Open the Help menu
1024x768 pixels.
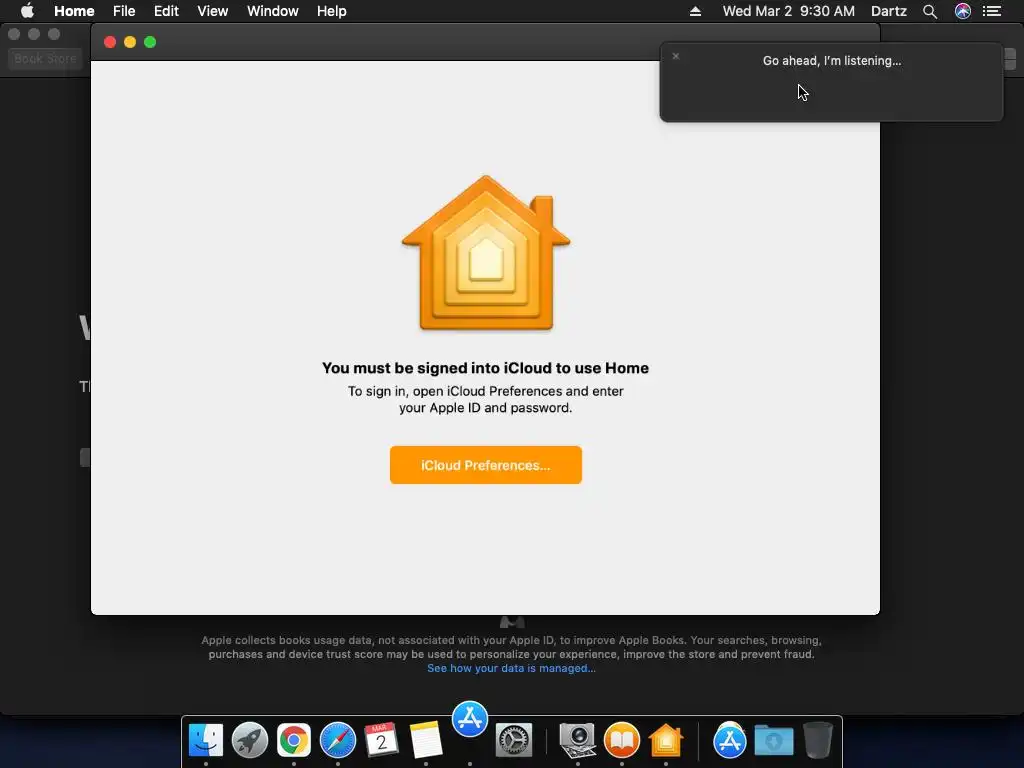point(331,11)
